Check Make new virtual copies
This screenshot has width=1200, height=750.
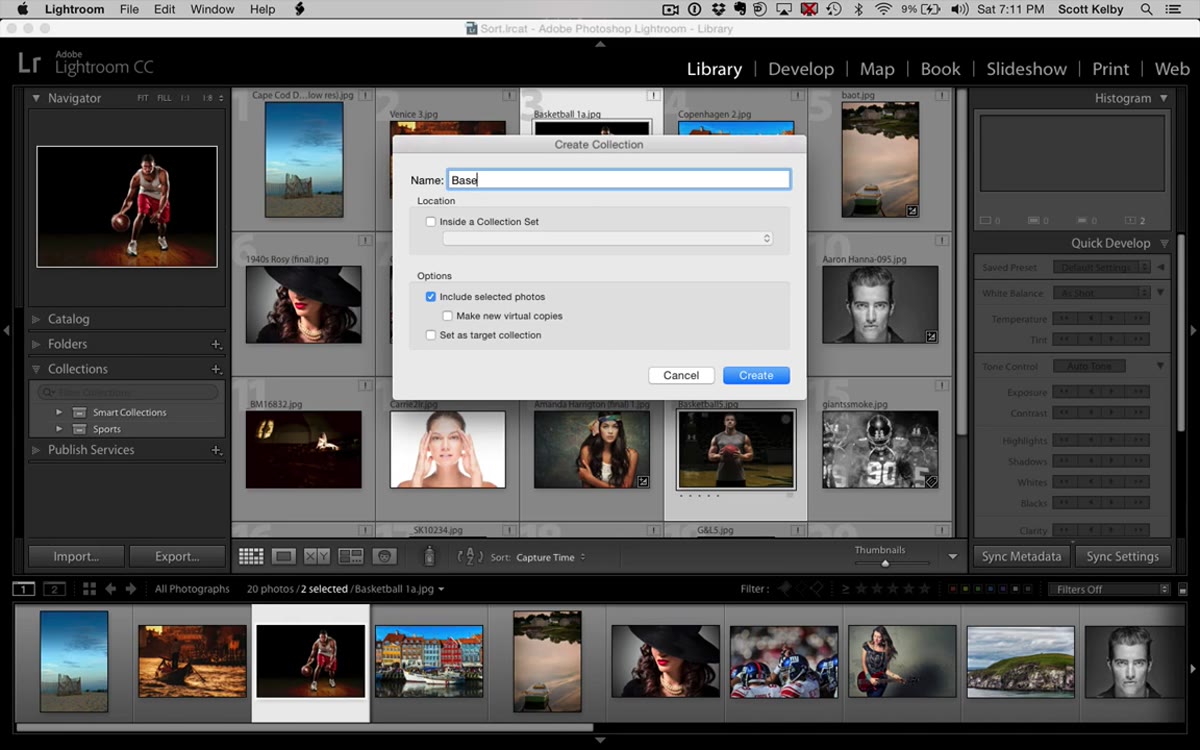(x=448, y=316)
